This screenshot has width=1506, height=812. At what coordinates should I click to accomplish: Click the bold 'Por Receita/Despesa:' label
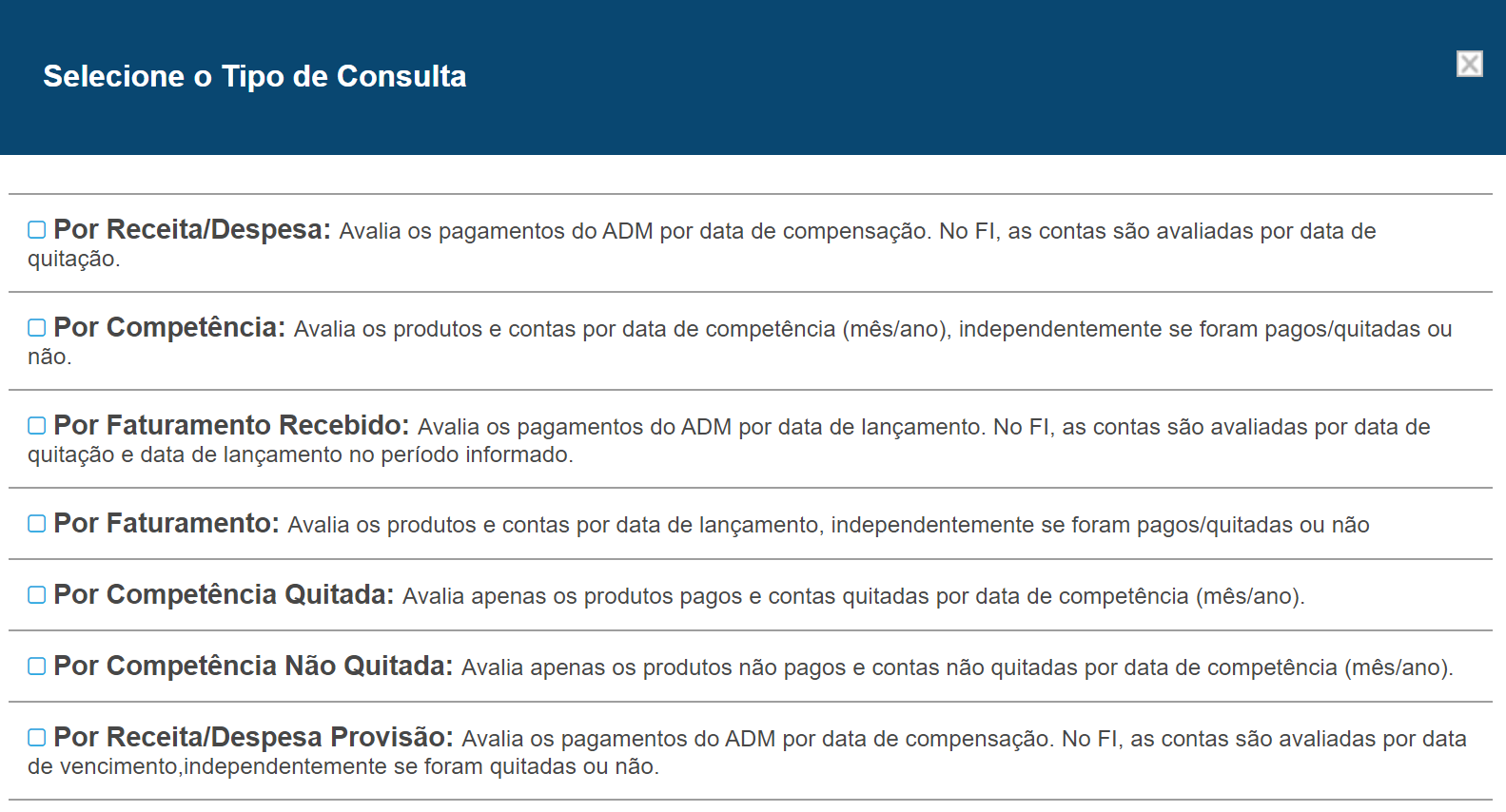[191, 230]
